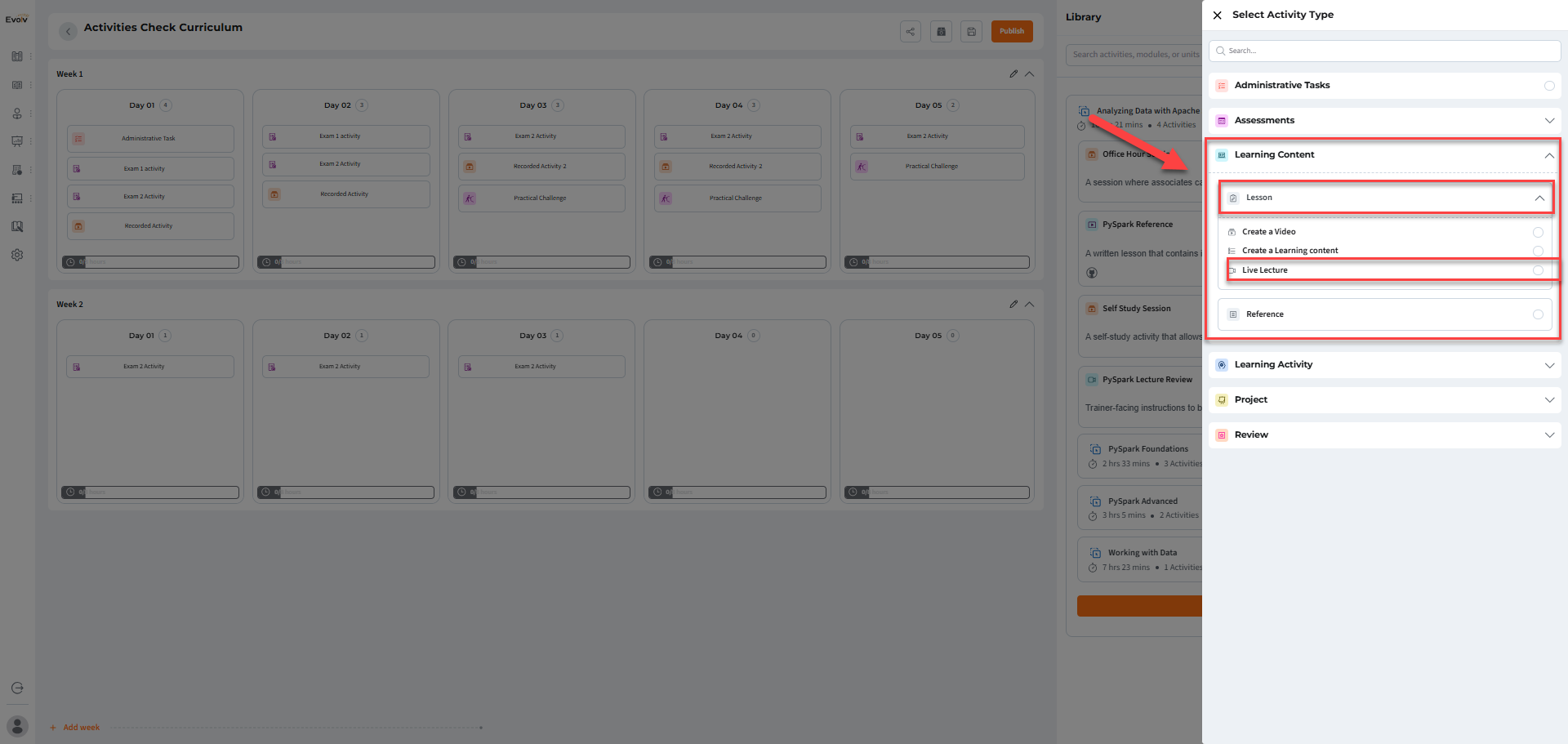Collapse Week 1 using its chevron
Viewport: 1568px width, 744px height.
pos(1030,74)
